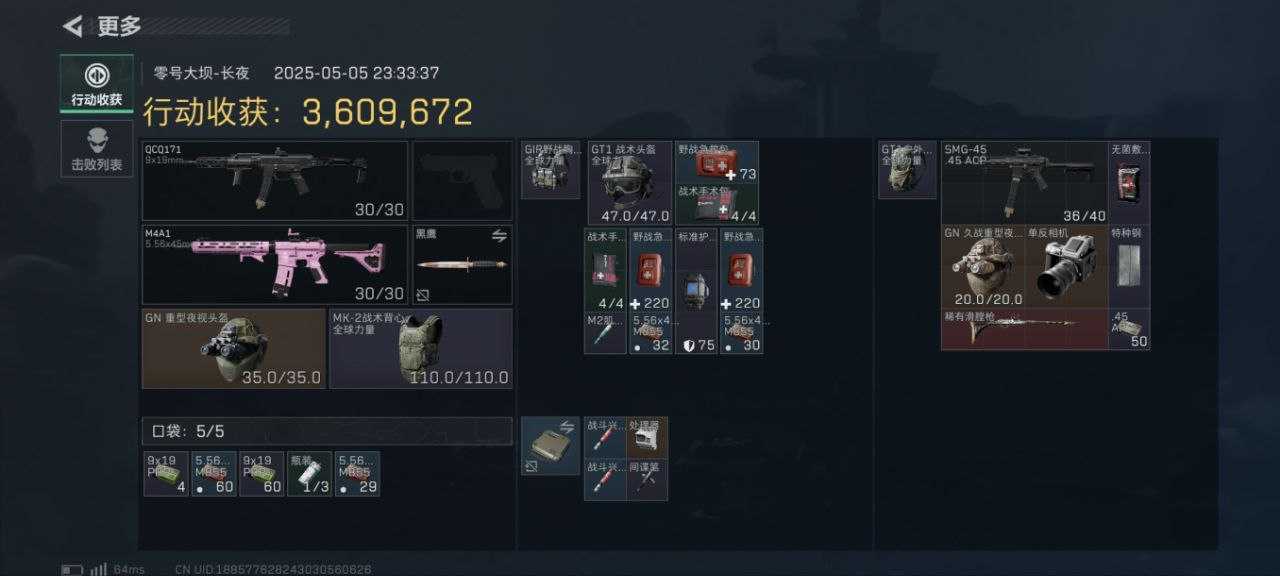This screenshot has width=1280, height=576.
Task: Go back using the arrow beside 更多
Action: click(72, 26)
